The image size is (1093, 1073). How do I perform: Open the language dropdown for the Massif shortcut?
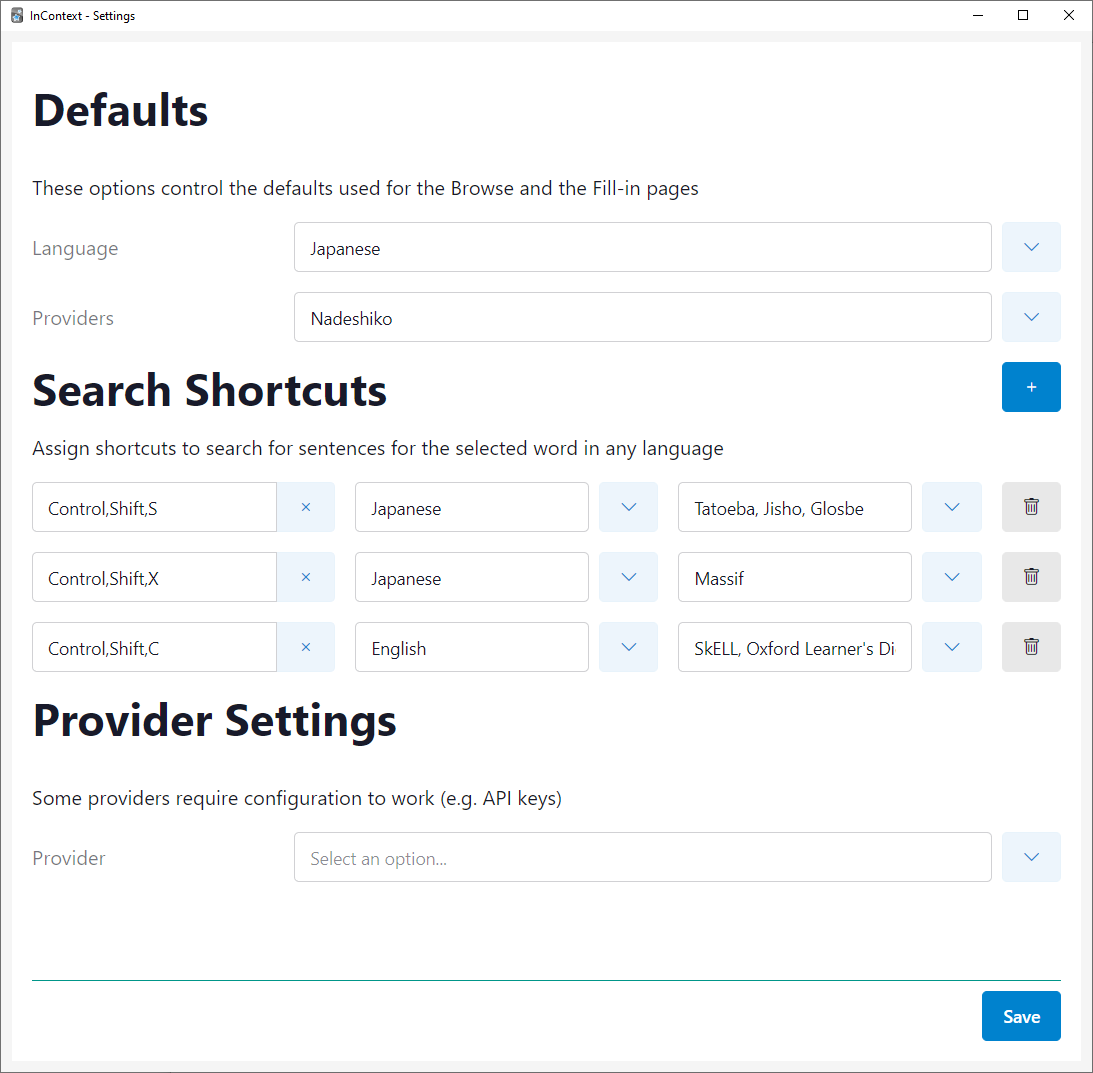[628, 577]
